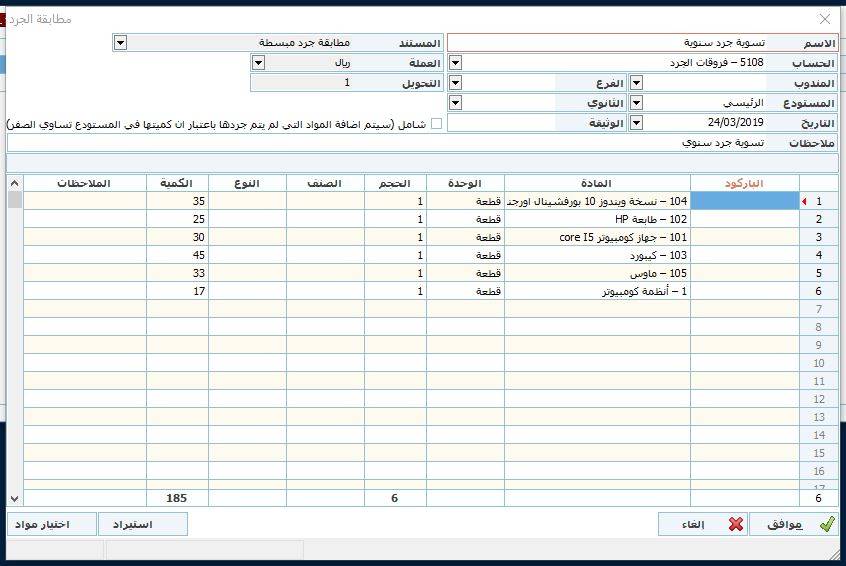Click the الوحدة column header
The width and height of the screenshot is (846, 566).
(x=465, y=183)
